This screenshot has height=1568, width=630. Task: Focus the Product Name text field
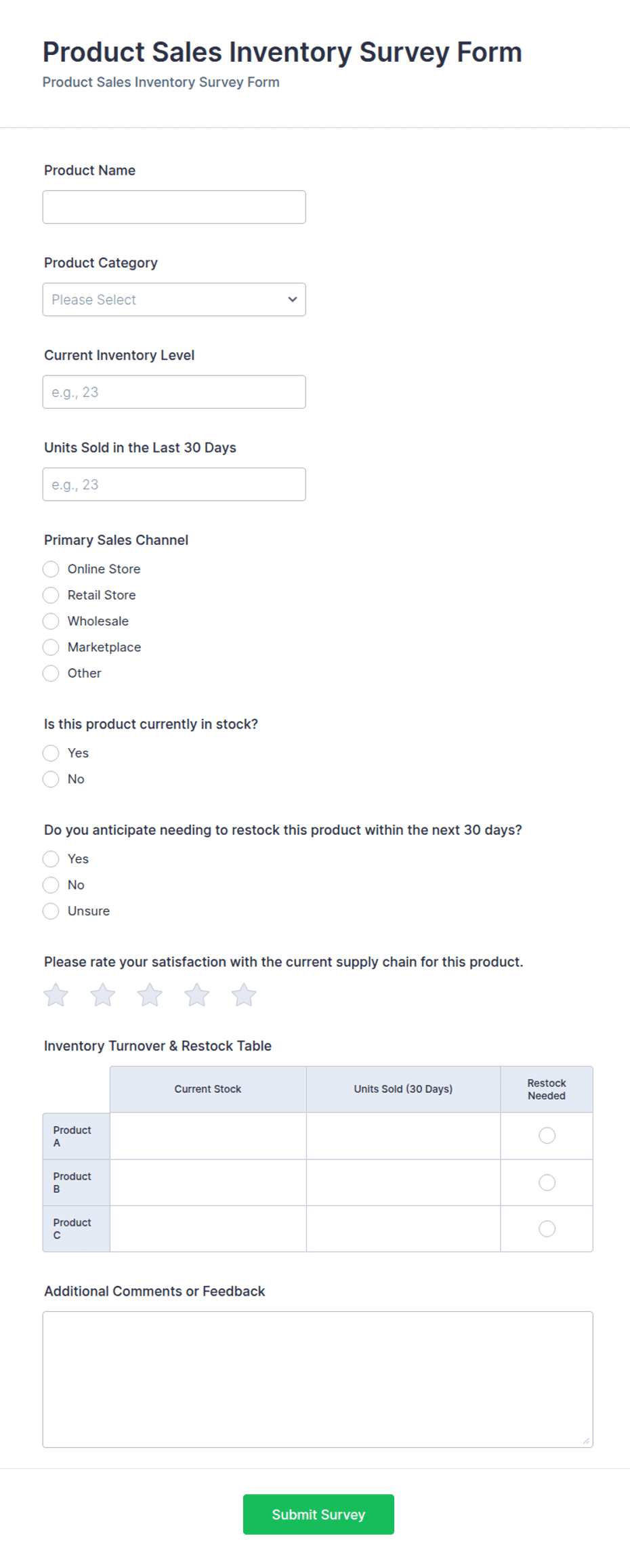click(174, 207)
